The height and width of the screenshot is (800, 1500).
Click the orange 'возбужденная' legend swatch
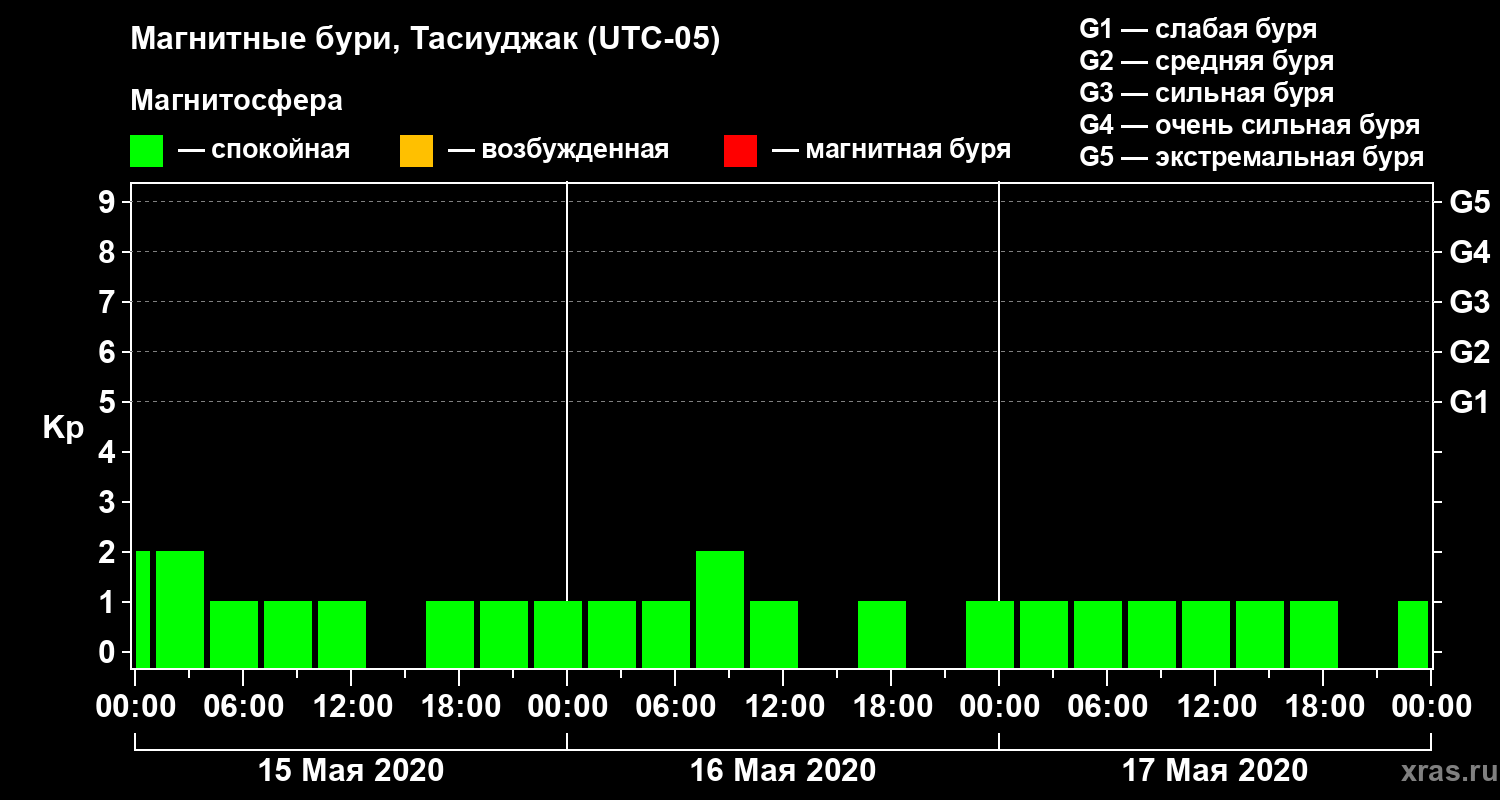point(416,151)
